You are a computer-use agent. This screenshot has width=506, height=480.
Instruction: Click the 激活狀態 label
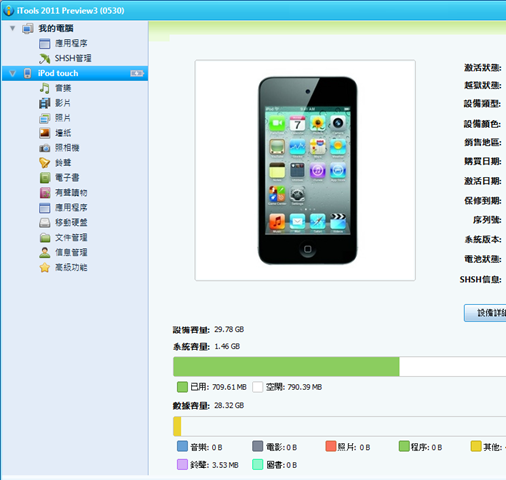(483, 68)
